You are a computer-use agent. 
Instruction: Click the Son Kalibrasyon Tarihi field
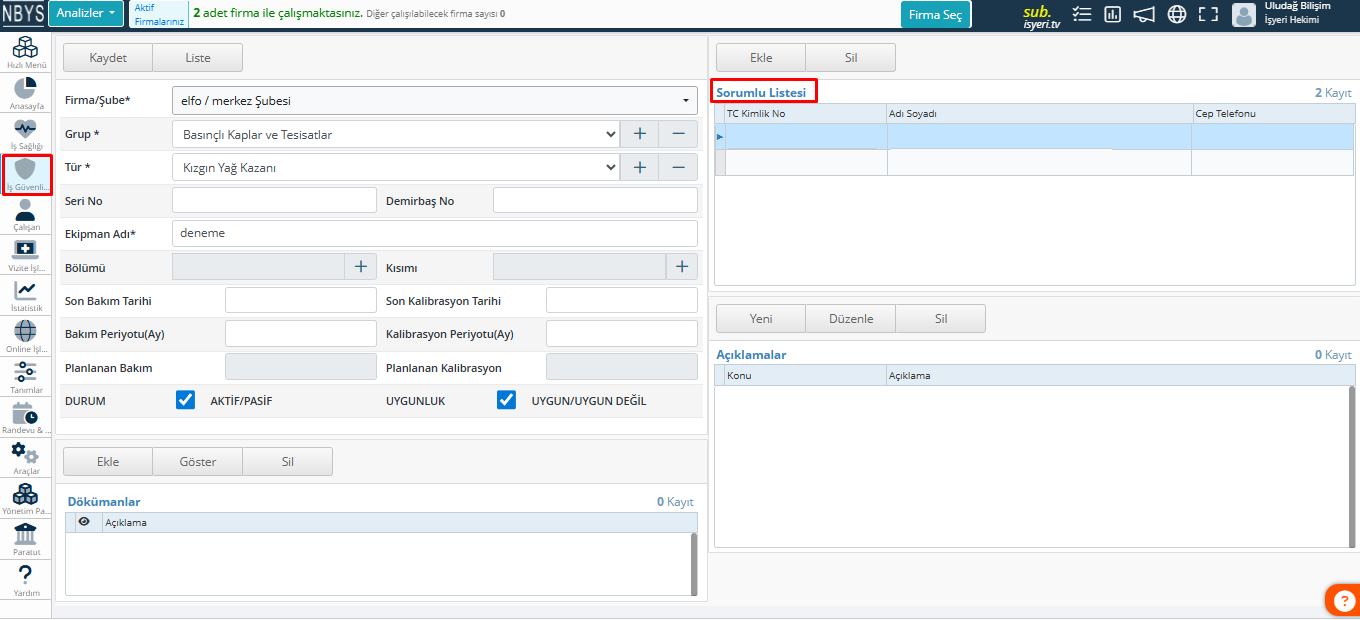coord(622,301)
